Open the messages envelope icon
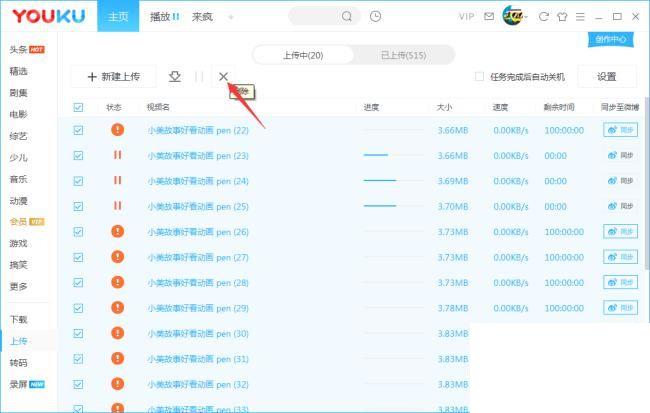This screenshot has height=413, width=650. coord(488,17)
